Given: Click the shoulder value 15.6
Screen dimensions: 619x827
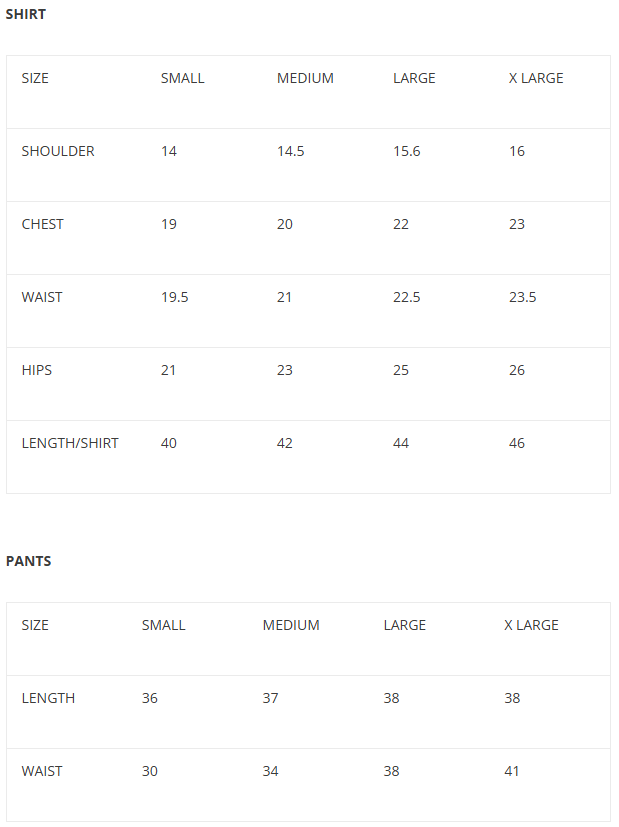Looking at the screenshot, I should pyautogui.click(x=406, y=151).
